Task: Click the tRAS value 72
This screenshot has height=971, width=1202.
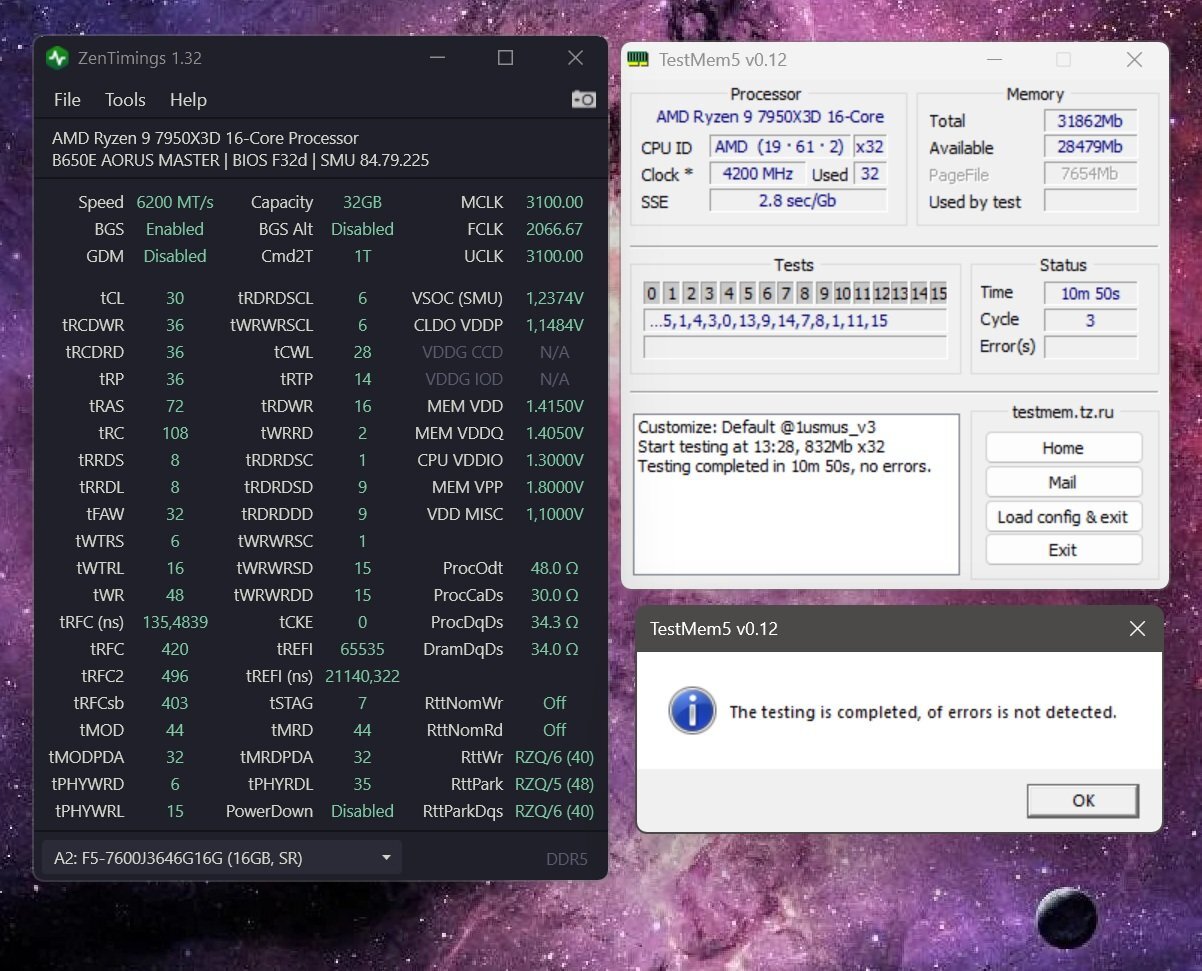Action: [x=175, y=406]
